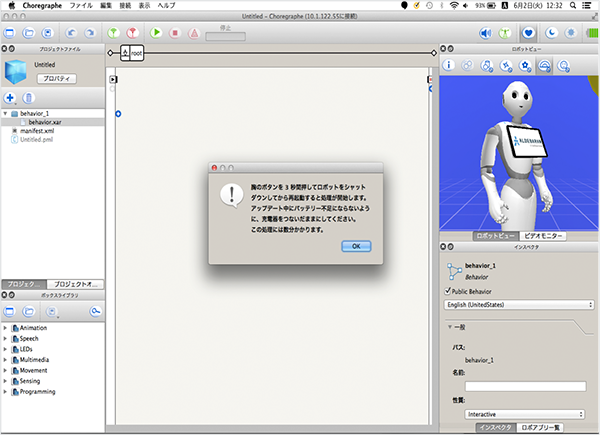Screen dimensions: 600x436
Task: Search box library with magnifier icon
Action: (95, 312)
